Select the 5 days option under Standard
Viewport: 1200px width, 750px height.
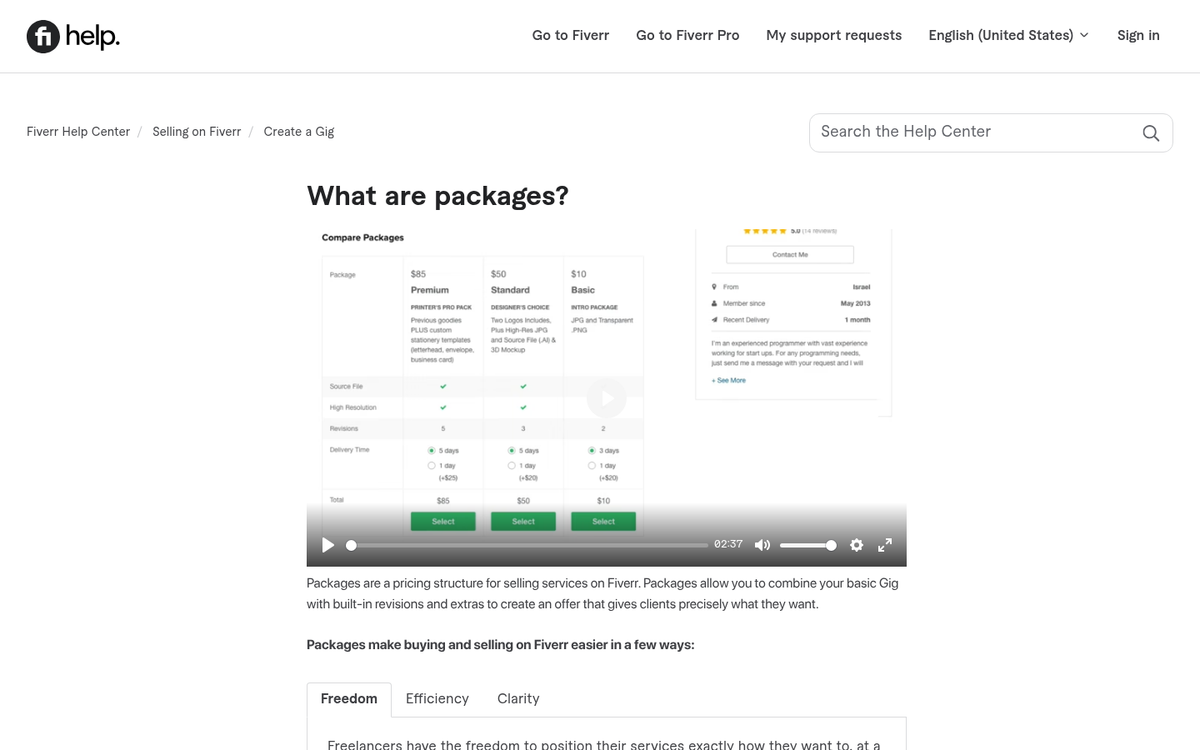click(x=511, y=449)
